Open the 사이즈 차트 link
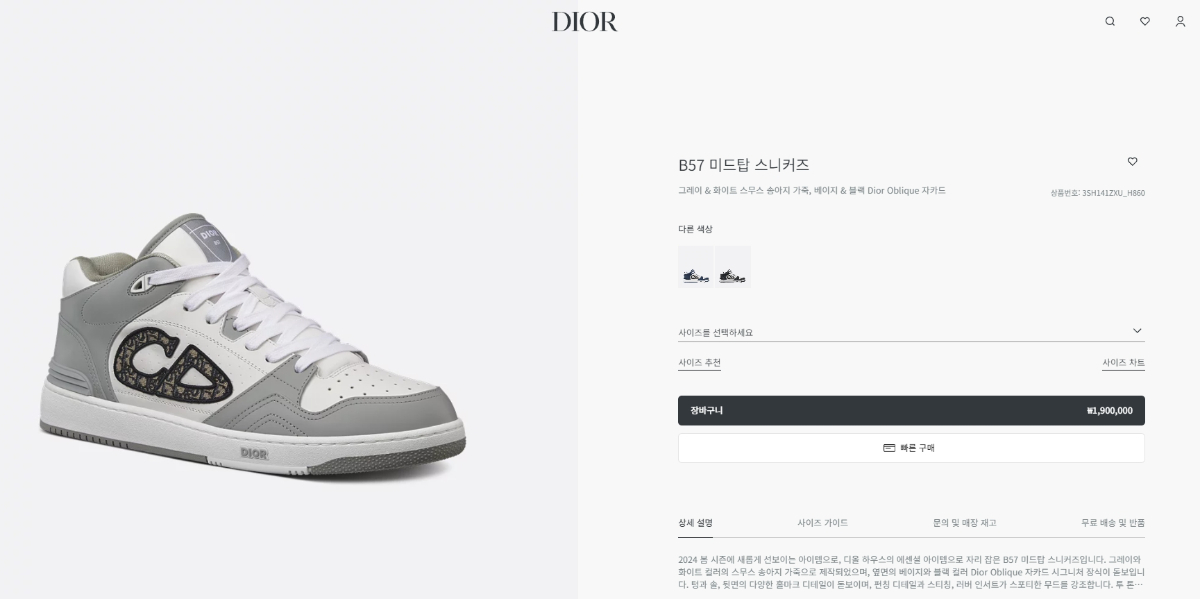Viewport: 1200px width, 599px height. [x=1123, y=363]
